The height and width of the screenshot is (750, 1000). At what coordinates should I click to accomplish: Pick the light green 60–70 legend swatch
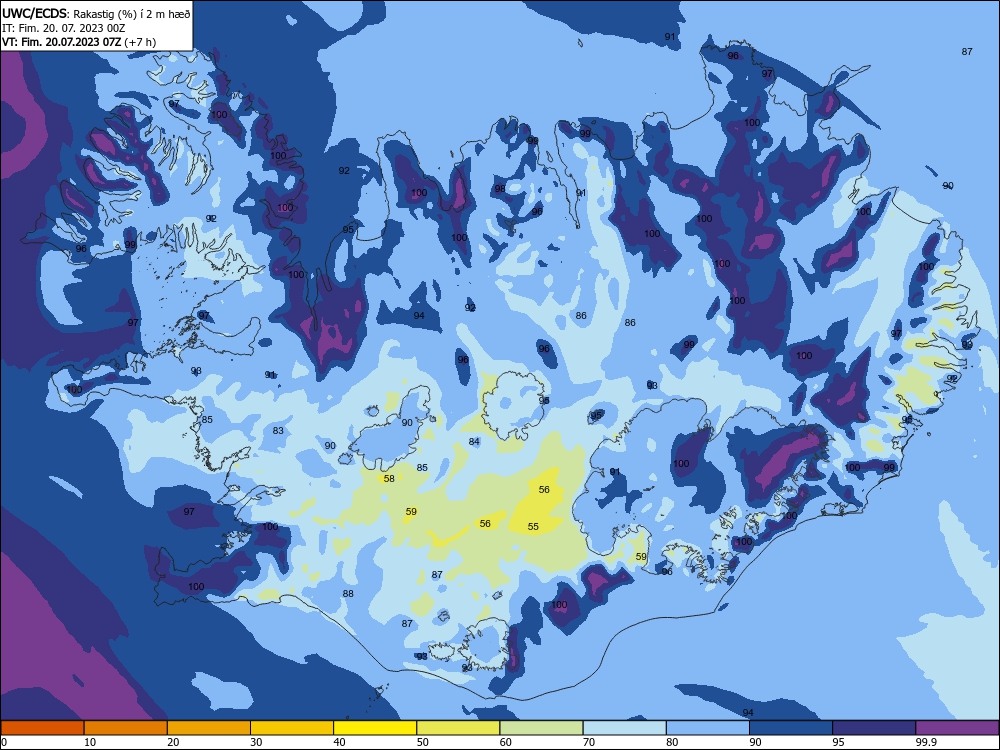(541, 728)
